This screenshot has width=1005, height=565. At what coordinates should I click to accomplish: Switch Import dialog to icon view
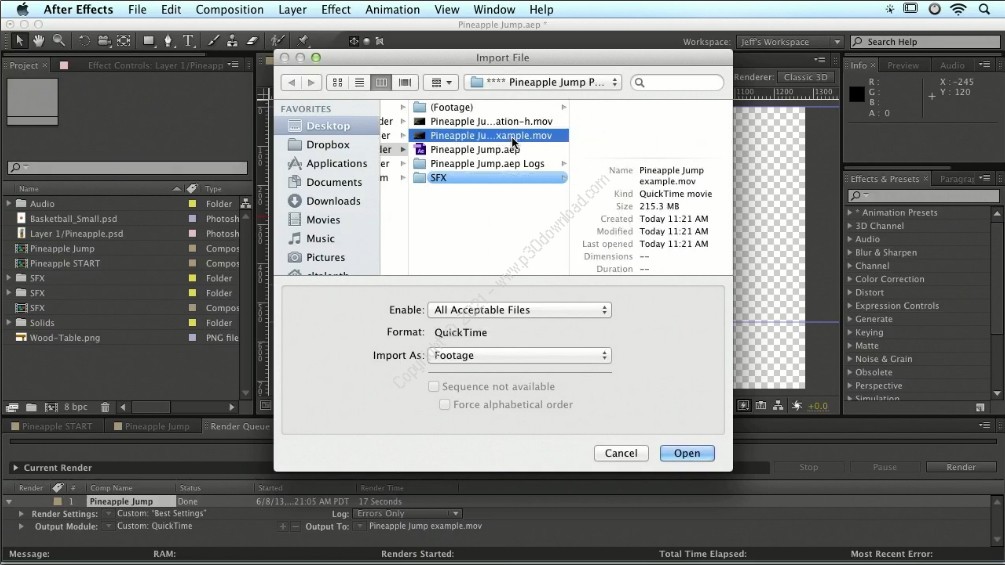click(x=337, y=83)
